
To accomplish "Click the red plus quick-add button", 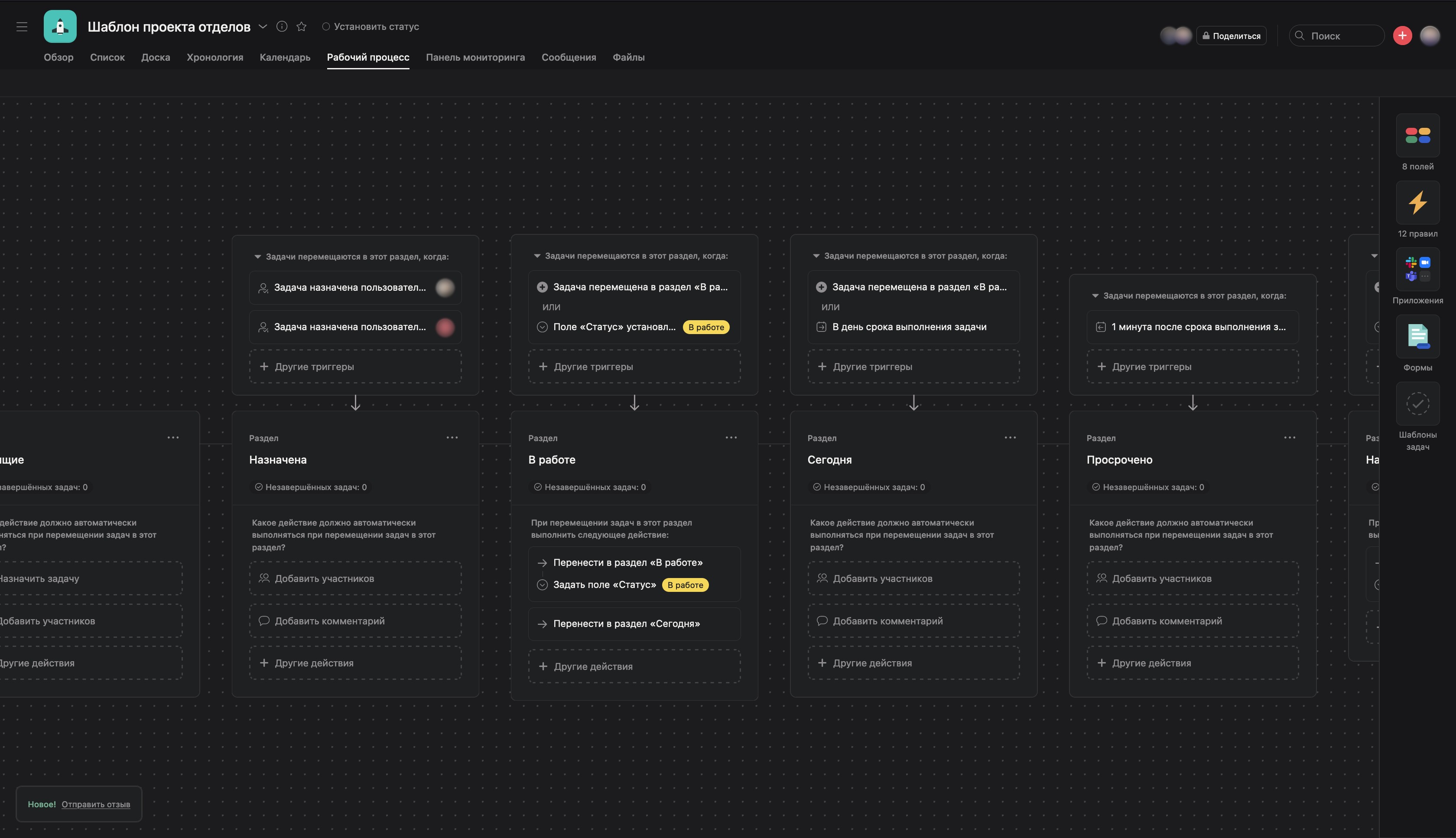I will (1402, 36).
